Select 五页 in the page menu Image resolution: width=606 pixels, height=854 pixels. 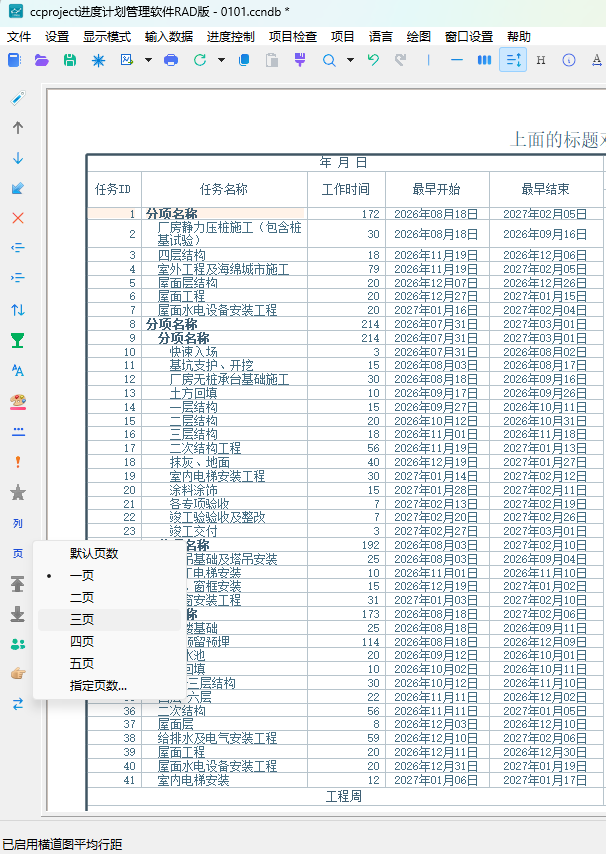click(109, 663)
